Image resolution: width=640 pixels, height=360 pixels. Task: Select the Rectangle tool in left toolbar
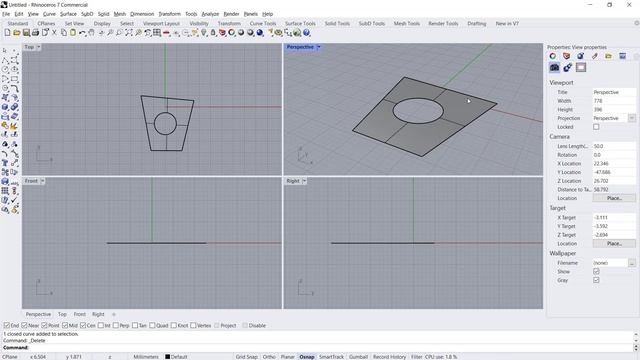14,79
